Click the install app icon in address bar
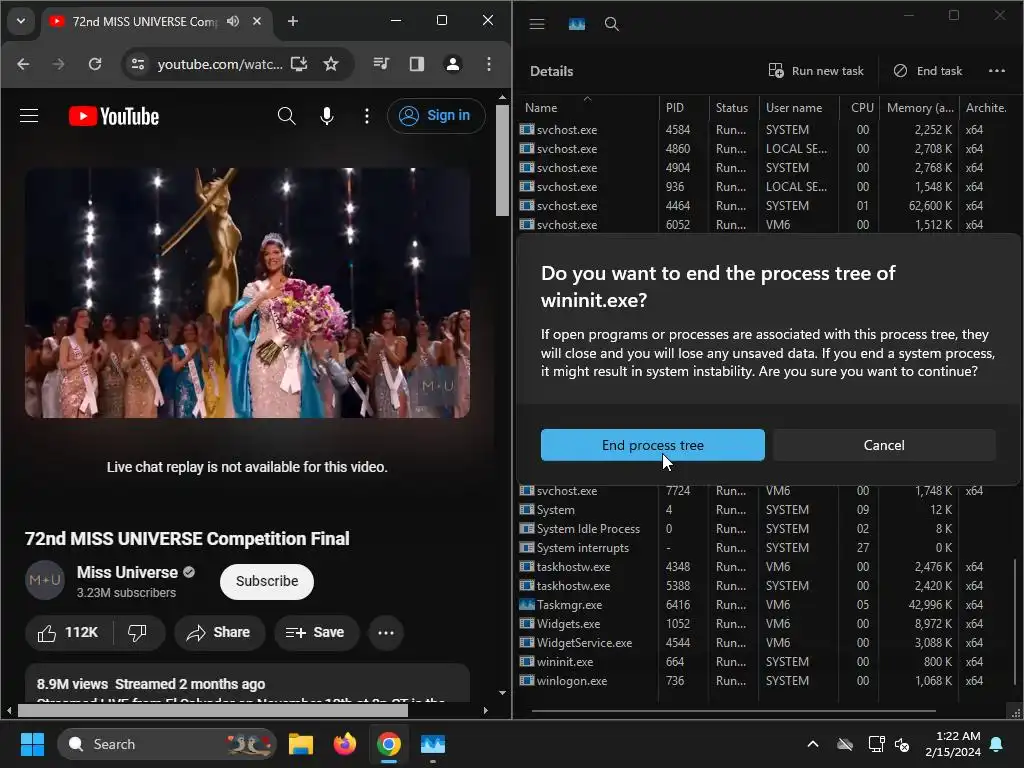1024x768 pixels. pyautogui.click(x=299, y=64)
